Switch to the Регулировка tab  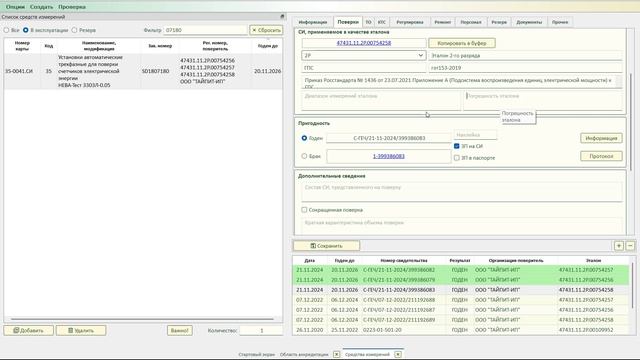pos(410,22)
